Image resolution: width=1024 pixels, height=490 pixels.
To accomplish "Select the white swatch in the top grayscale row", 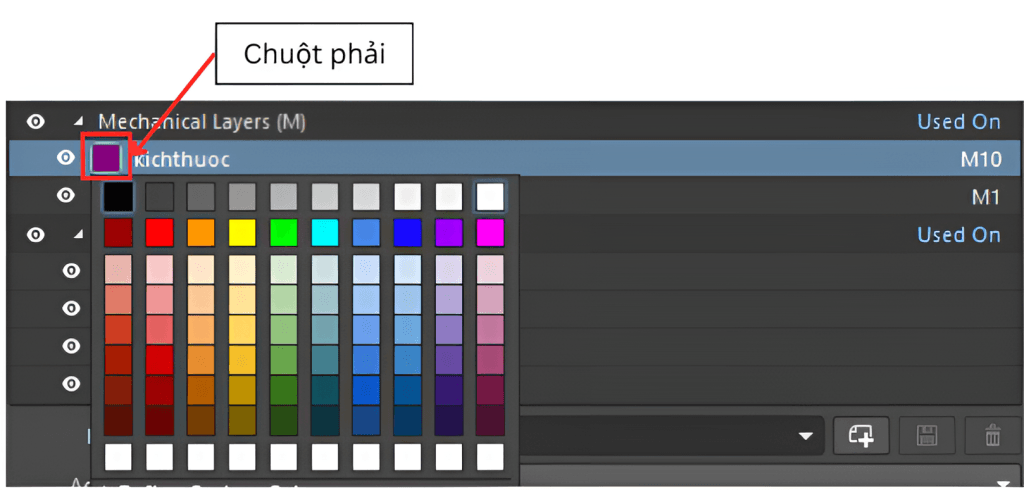I will pyautogui.click(x=490, y=195).
